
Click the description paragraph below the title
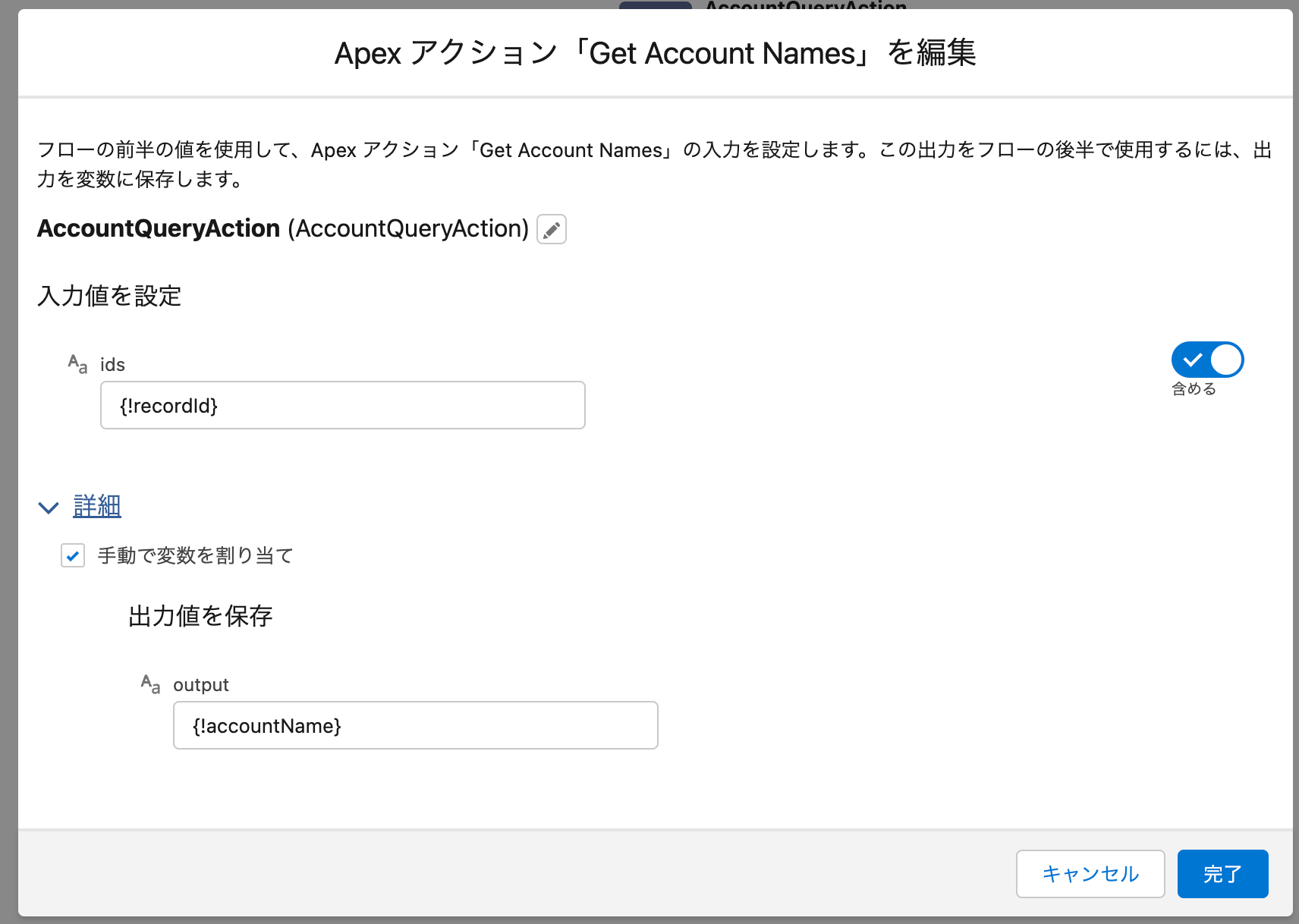pyautogui.click(x=653, y=164)
